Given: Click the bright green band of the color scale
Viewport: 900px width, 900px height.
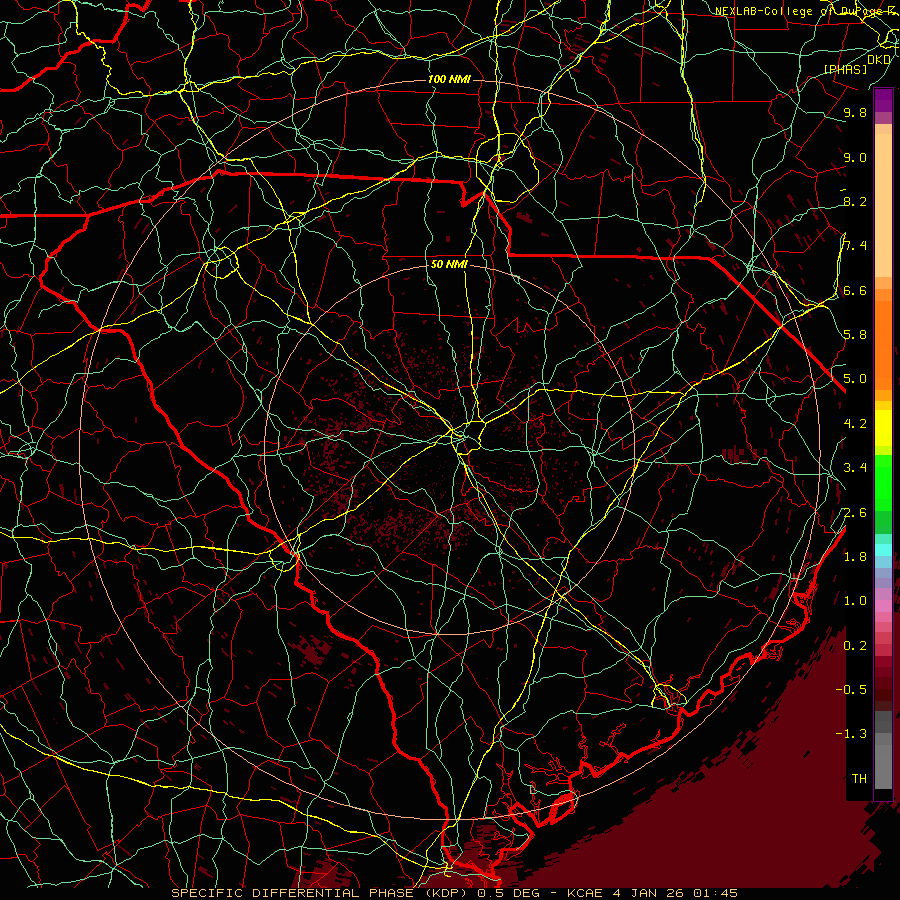Looking at the screenshot, I should pos(883,483).
